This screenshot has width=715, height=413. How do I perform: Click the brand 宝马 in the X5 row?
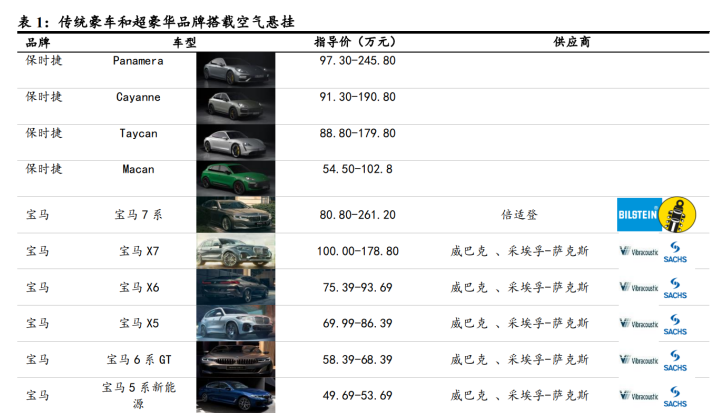37,323
